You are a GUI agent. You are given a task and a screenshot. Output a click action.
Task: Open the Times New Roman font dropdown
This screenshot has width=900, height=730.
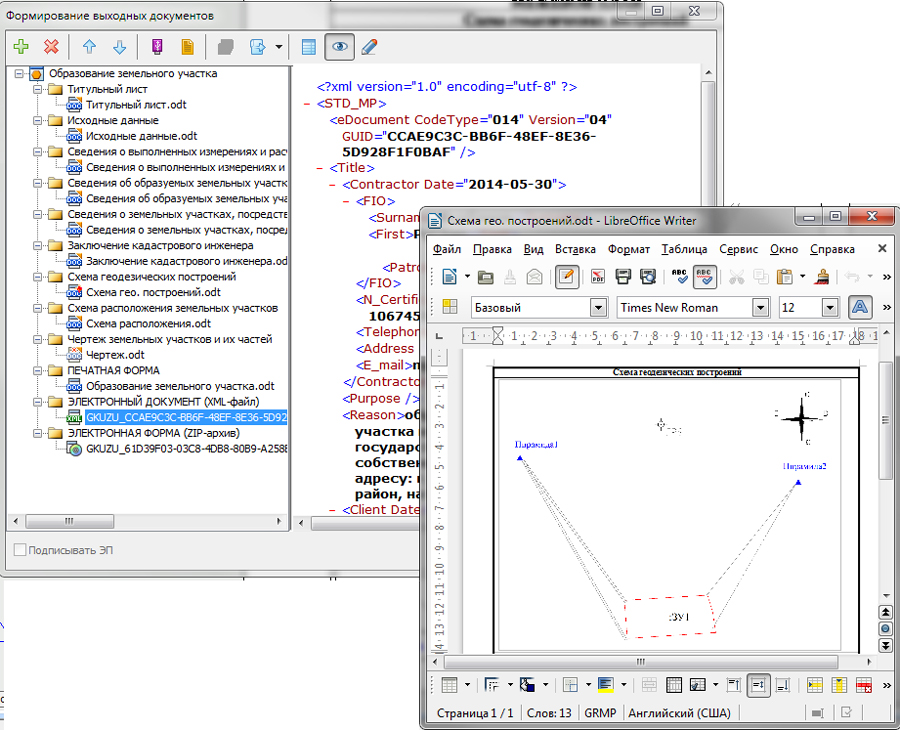point(761,308)
